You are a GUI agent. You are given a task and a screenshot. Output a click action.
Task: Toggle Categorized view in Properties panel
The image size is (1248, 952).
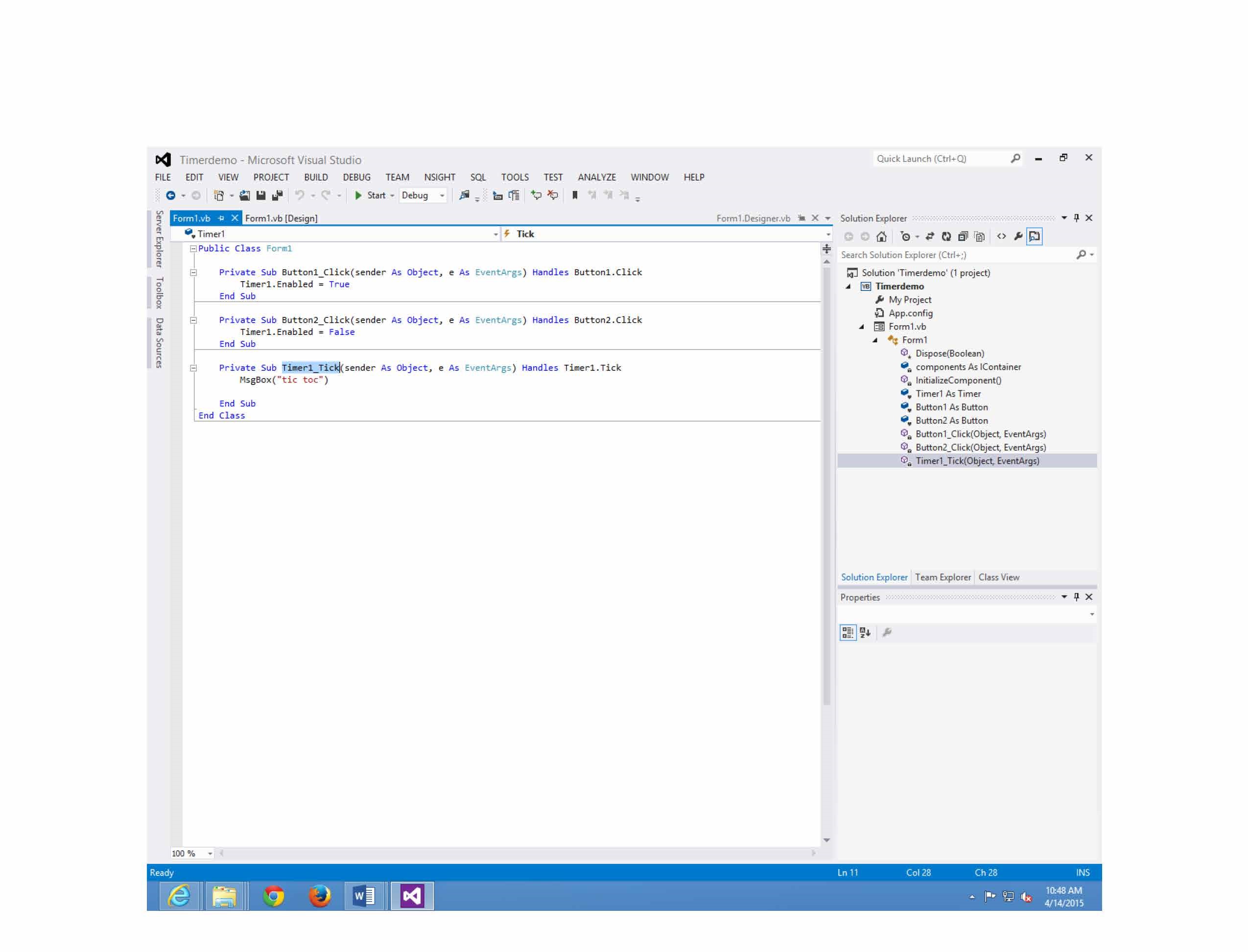pyautogui.click(x=847, y=632)
